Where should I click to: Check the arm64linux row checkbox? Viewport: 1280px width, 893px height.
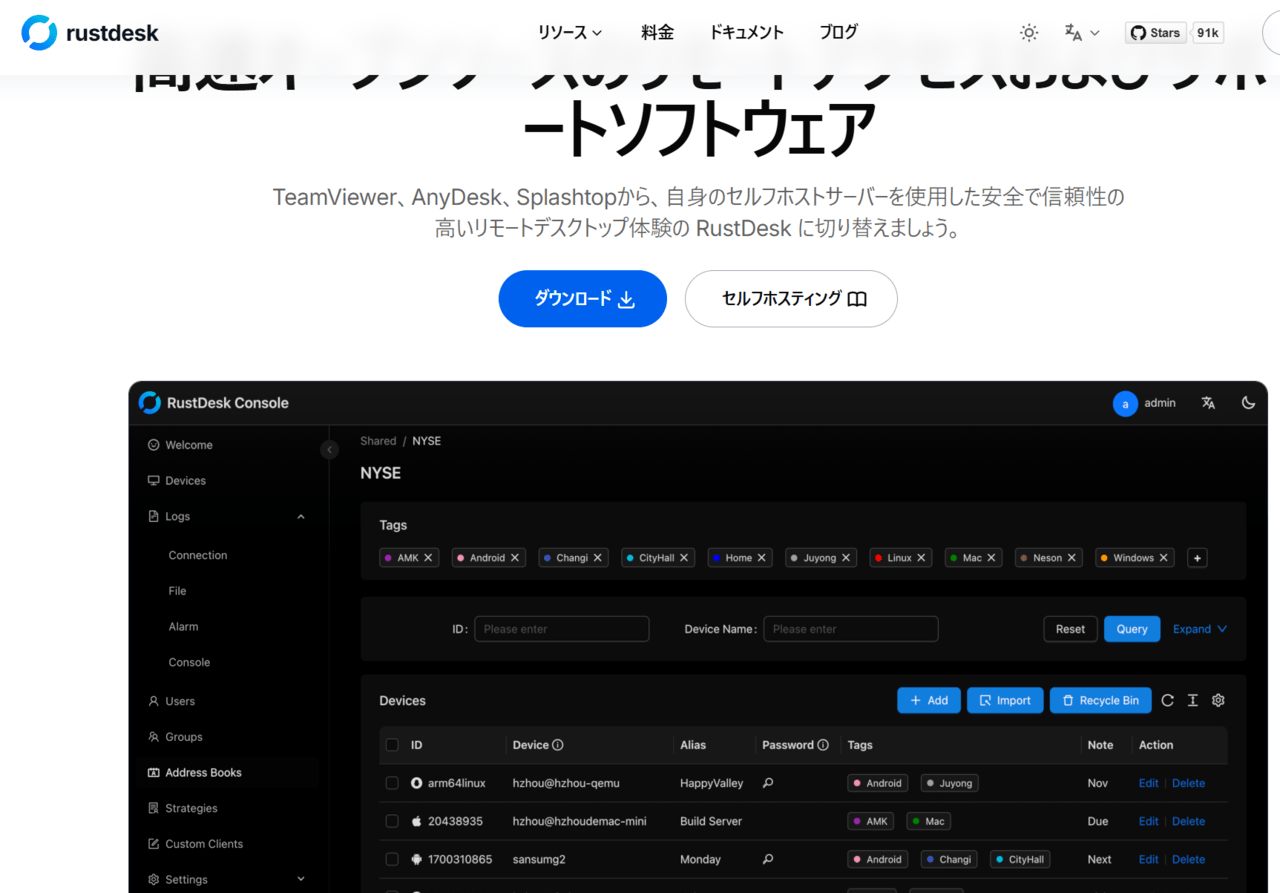(x=392, y=783)
